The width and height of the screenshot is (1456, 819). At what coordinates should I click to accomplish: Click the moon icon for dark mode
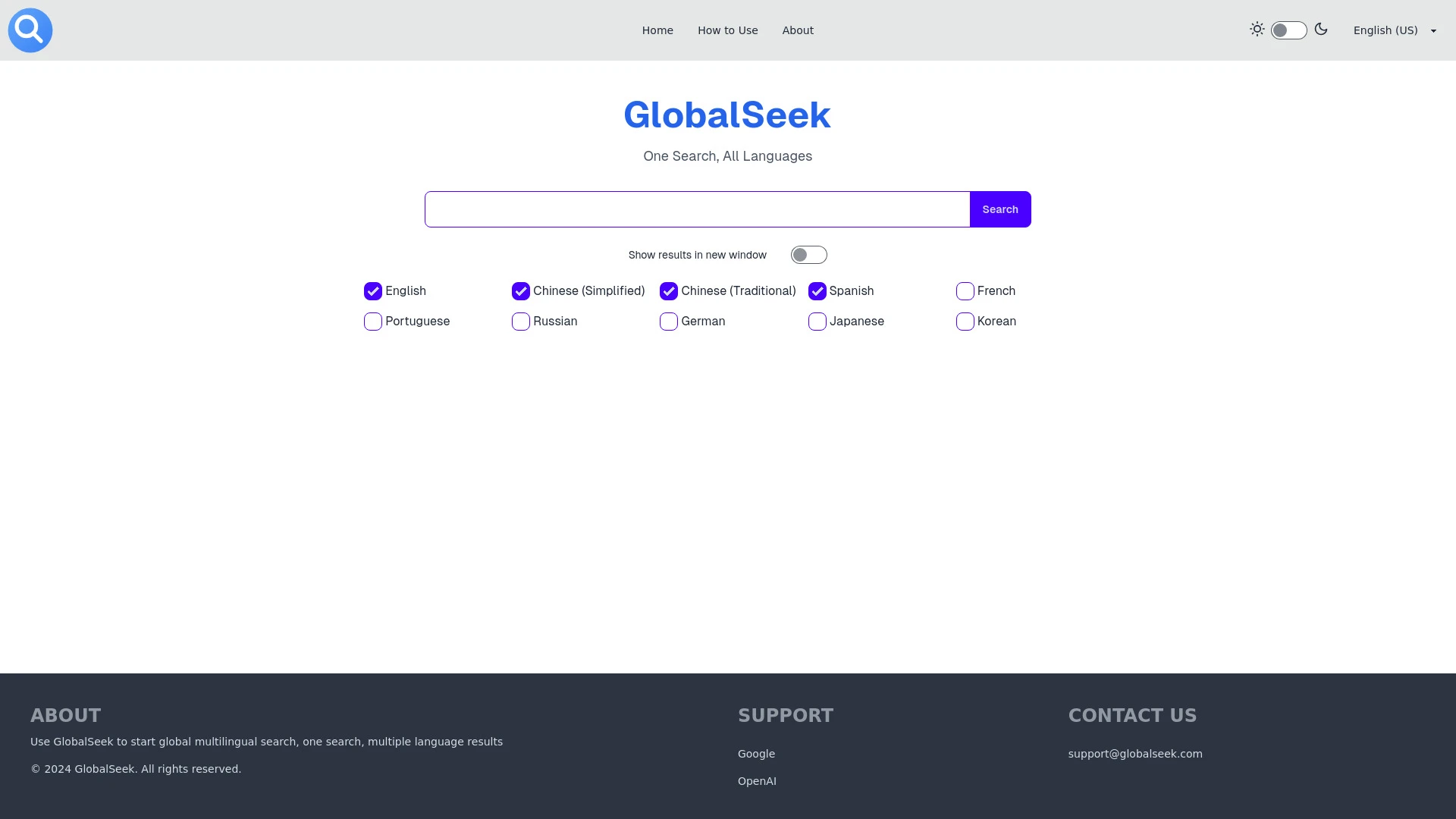click(1322, 29)
